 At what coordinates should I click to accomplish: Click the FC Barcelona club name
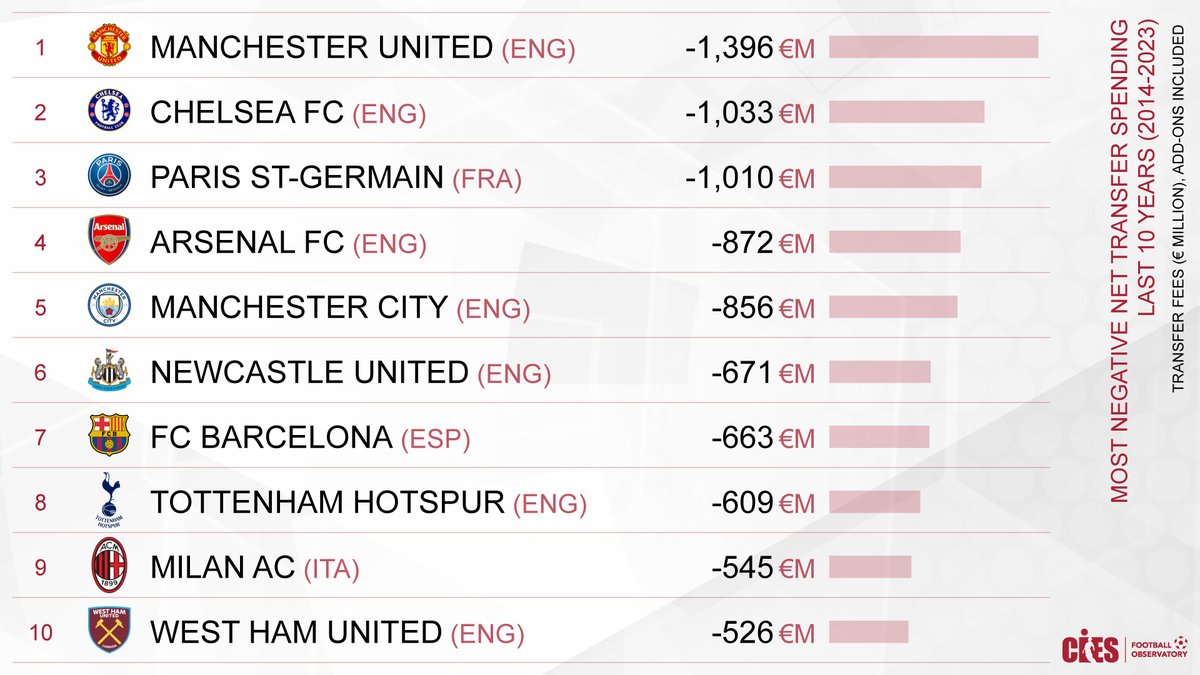272,437
